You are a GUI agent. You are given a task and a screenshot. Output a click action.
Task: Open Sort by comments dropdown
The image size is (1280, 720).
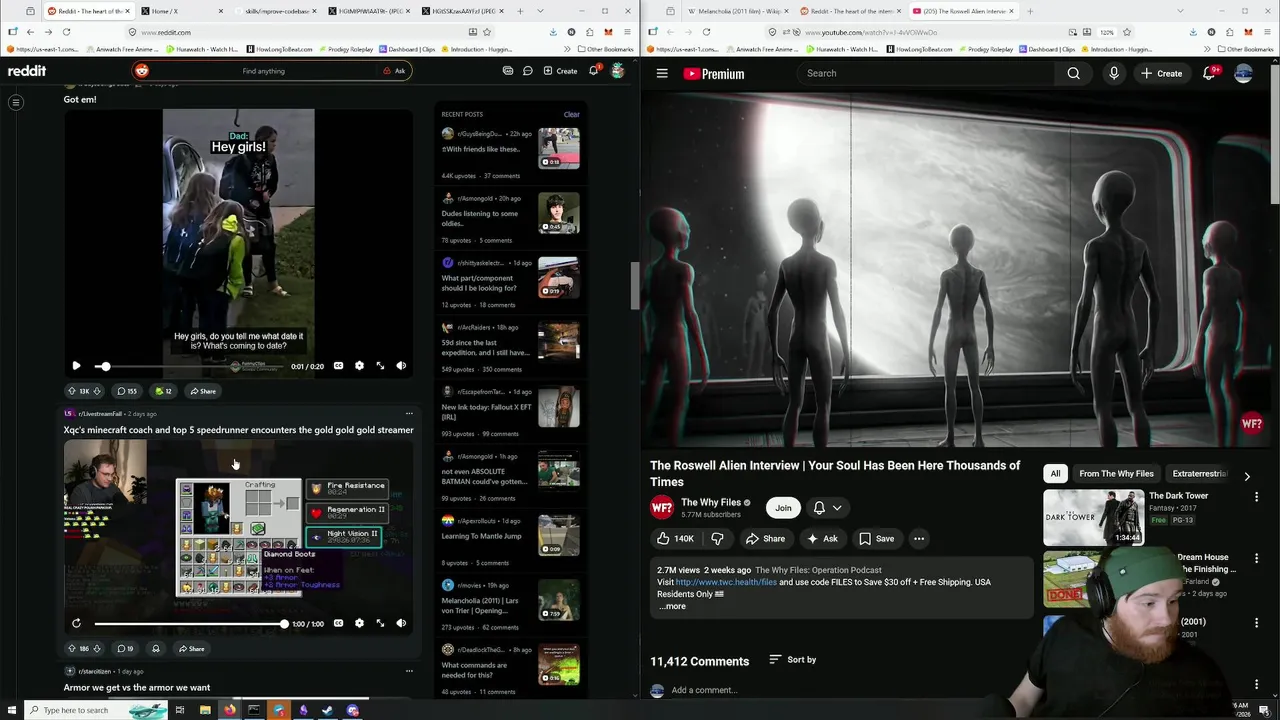click(793, 660)
